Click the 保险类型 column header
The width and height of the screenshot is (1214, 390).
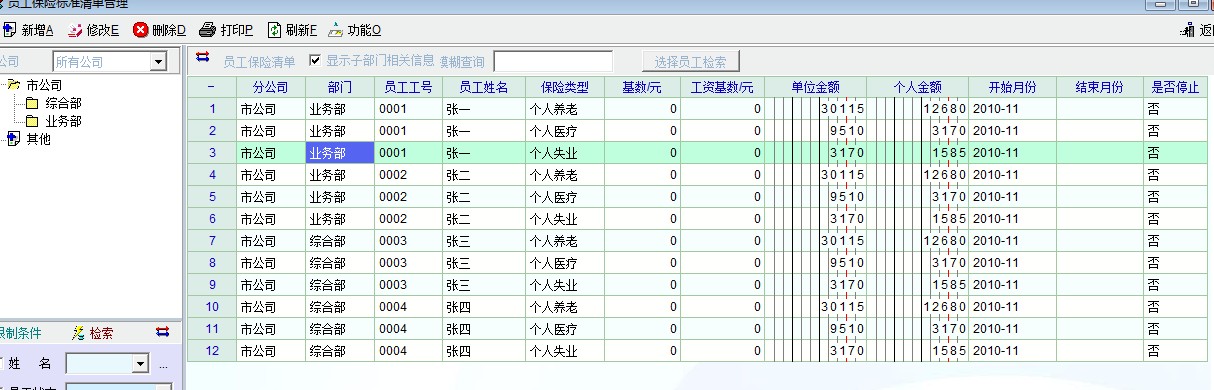[565, 87]
